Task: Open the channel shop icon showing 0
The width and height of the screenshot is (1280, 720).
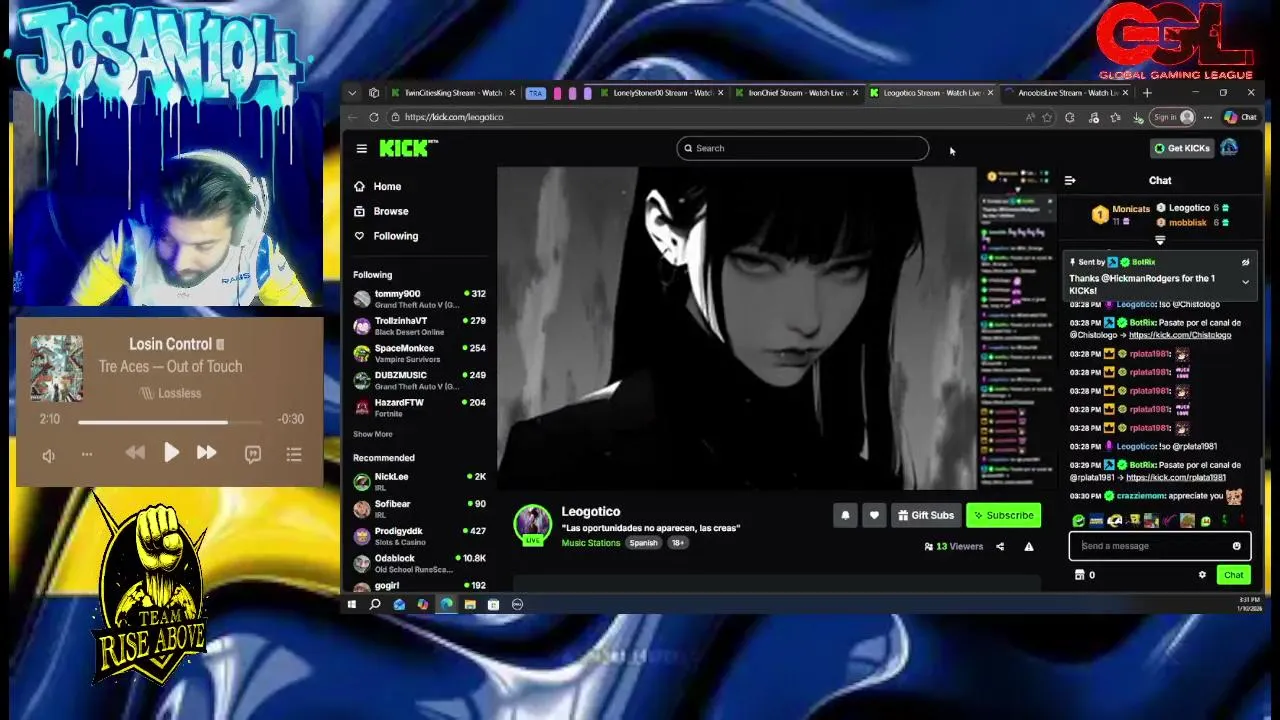Action: tap(1084, 575)
